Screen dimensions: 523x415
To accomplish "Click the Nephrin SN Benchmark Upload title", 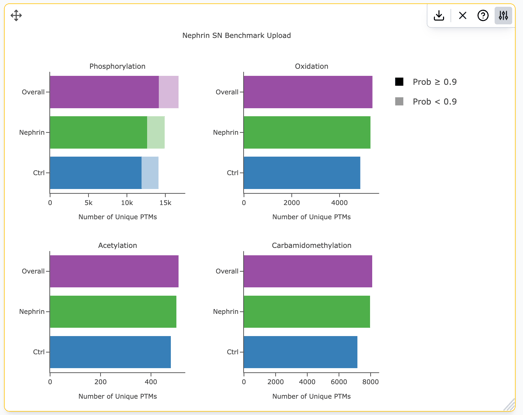I will (236, 35).
